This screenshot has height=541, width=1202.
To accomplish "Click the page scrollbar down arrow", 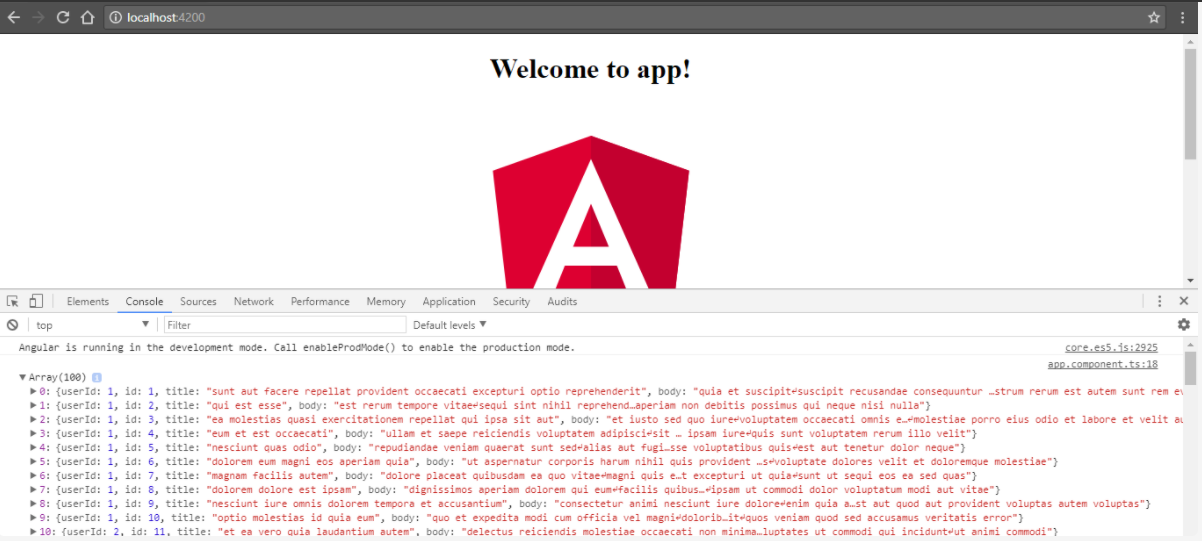I will pyautogui.click(x=1190, y=281).
